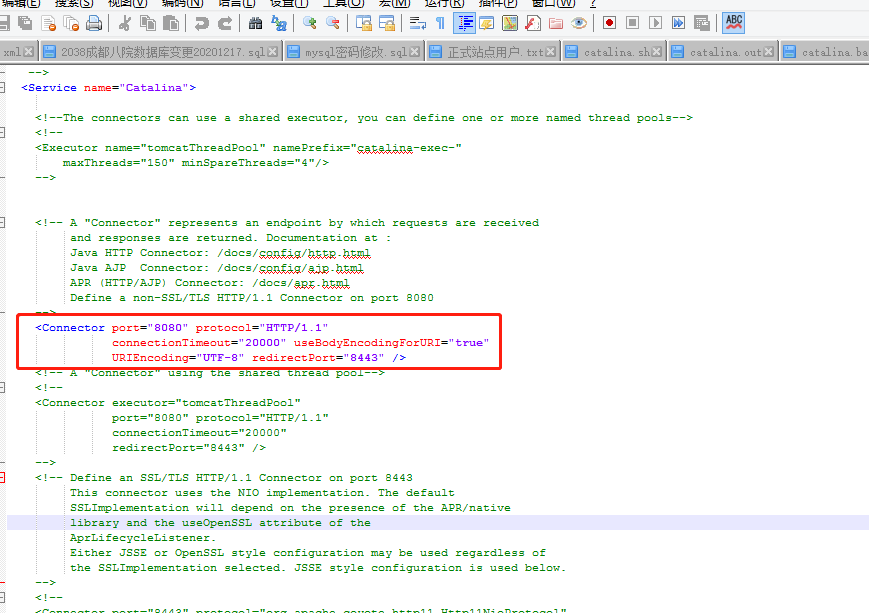This screenshot has height=613, width=869.
Task: Click the line 'library and the useOpenSSL attribute'
Action: (220, 523)
